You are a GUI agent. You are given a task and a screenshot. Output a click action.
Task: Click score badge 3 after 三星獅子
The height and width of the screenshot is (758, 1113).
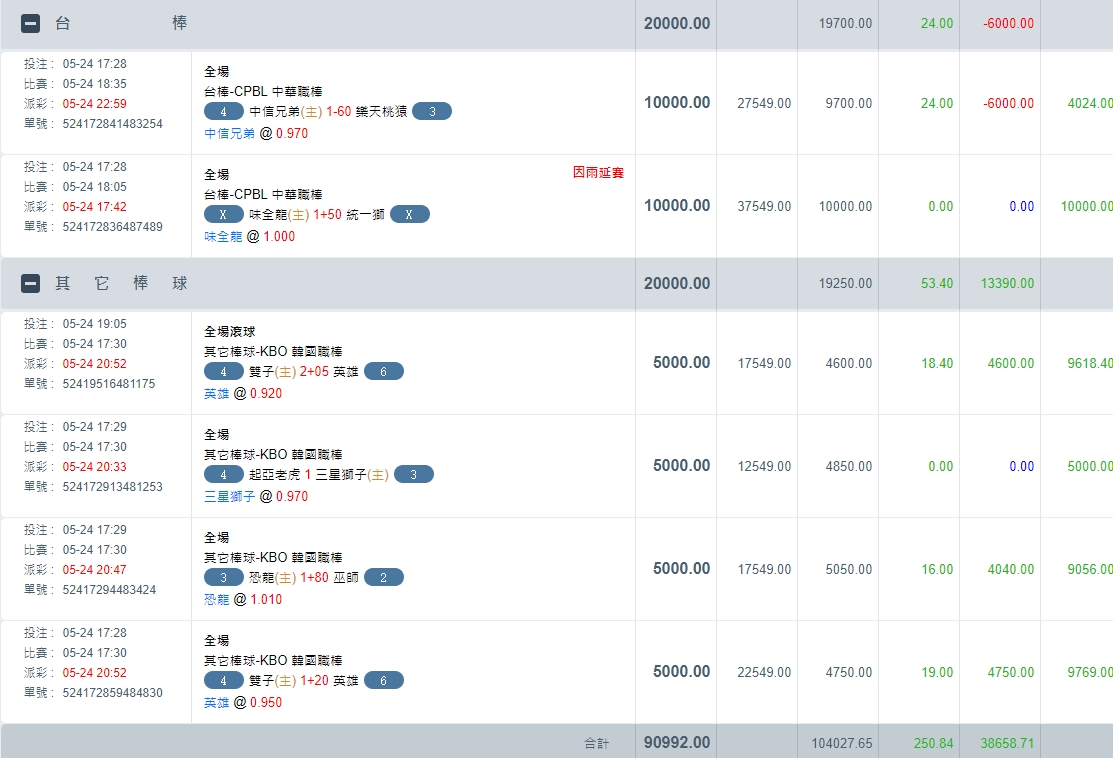tap(414, 475)
